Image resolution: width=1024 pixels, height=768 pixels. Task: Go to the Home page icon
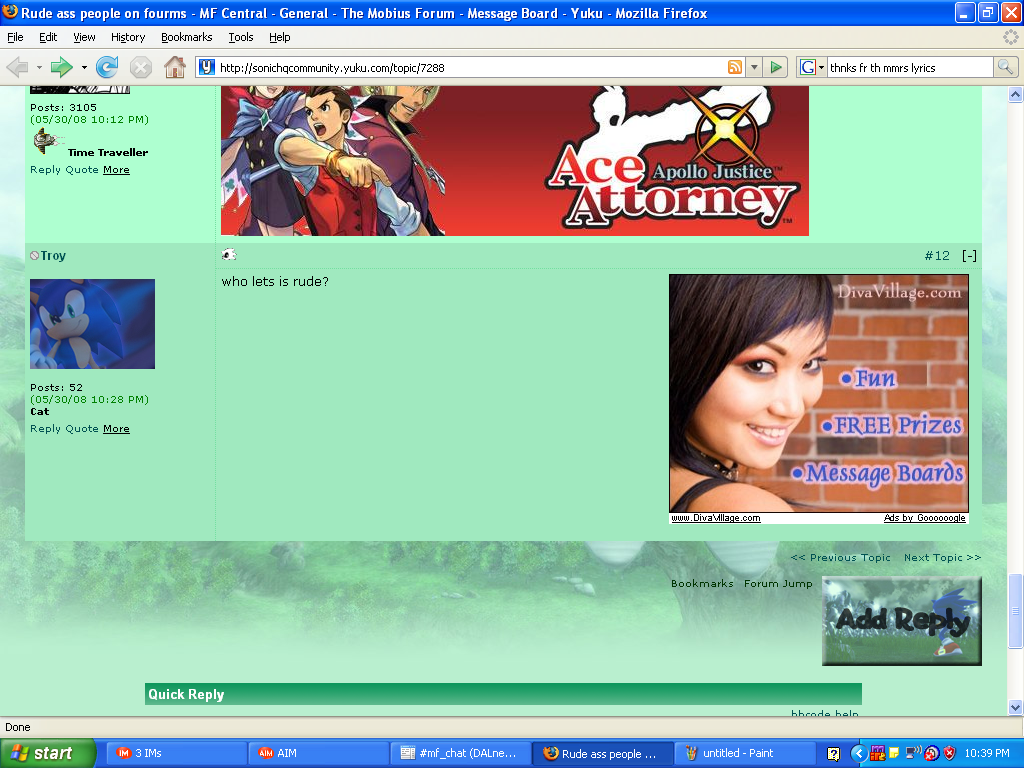tap(174, 67)
